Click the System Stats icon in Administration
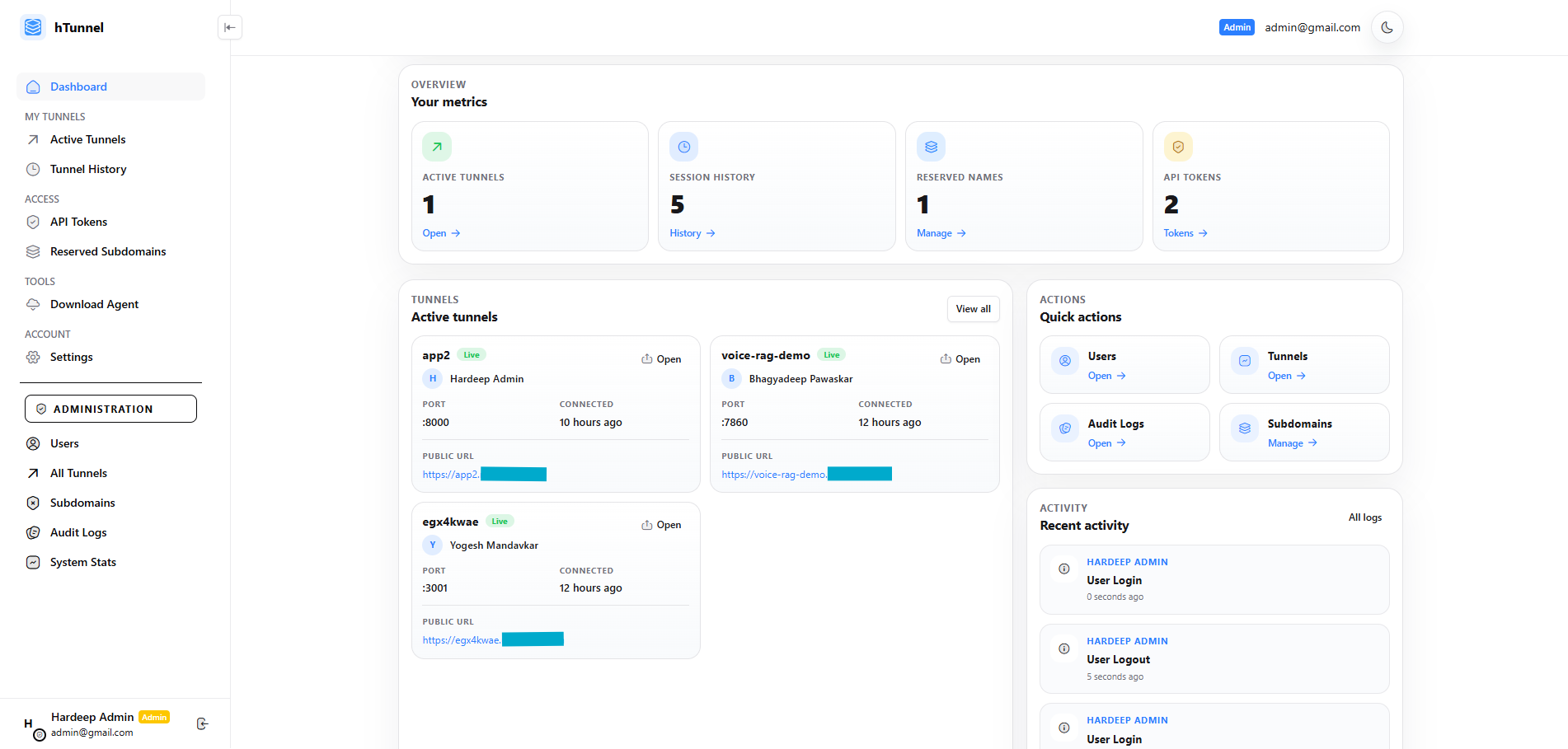Screen dimensions: 1568x749 tap(32, 562)
